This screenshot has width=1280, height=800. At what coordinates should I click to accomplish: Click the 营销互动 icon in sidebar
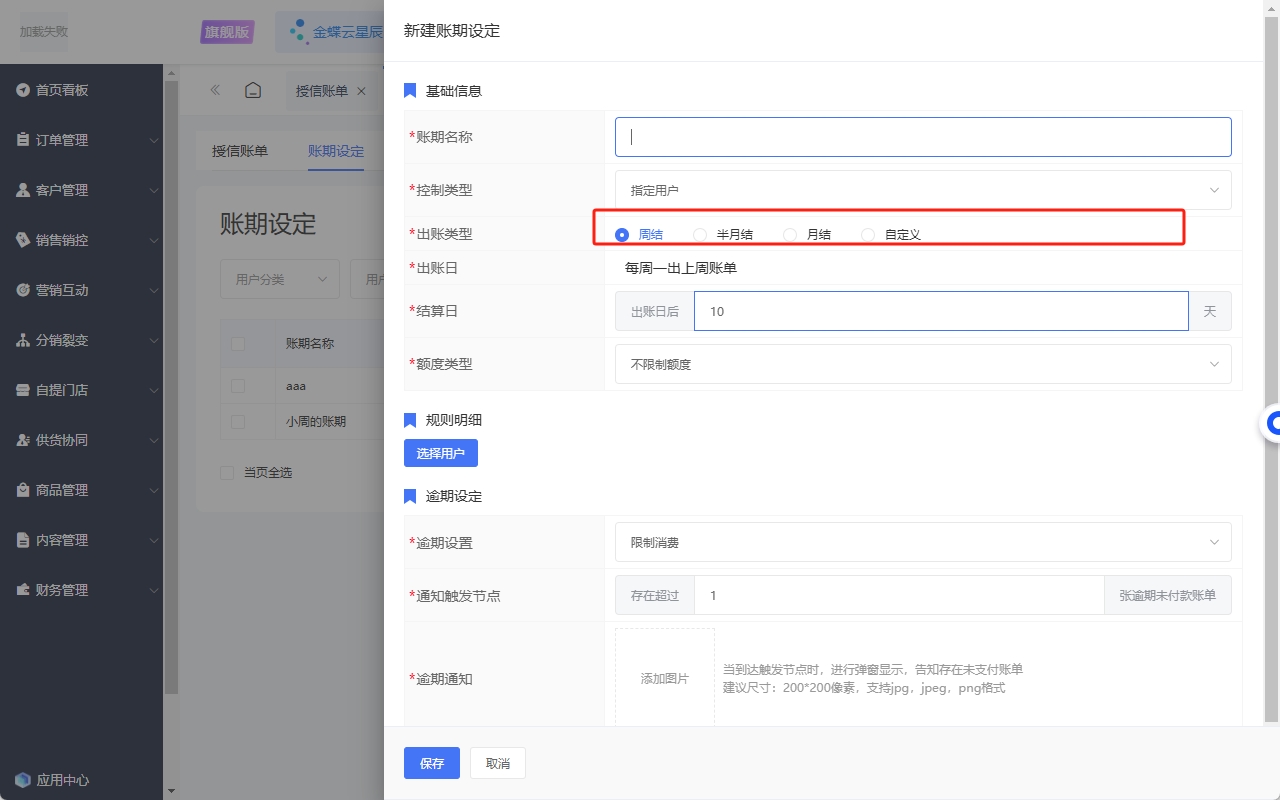pos(23,290)
